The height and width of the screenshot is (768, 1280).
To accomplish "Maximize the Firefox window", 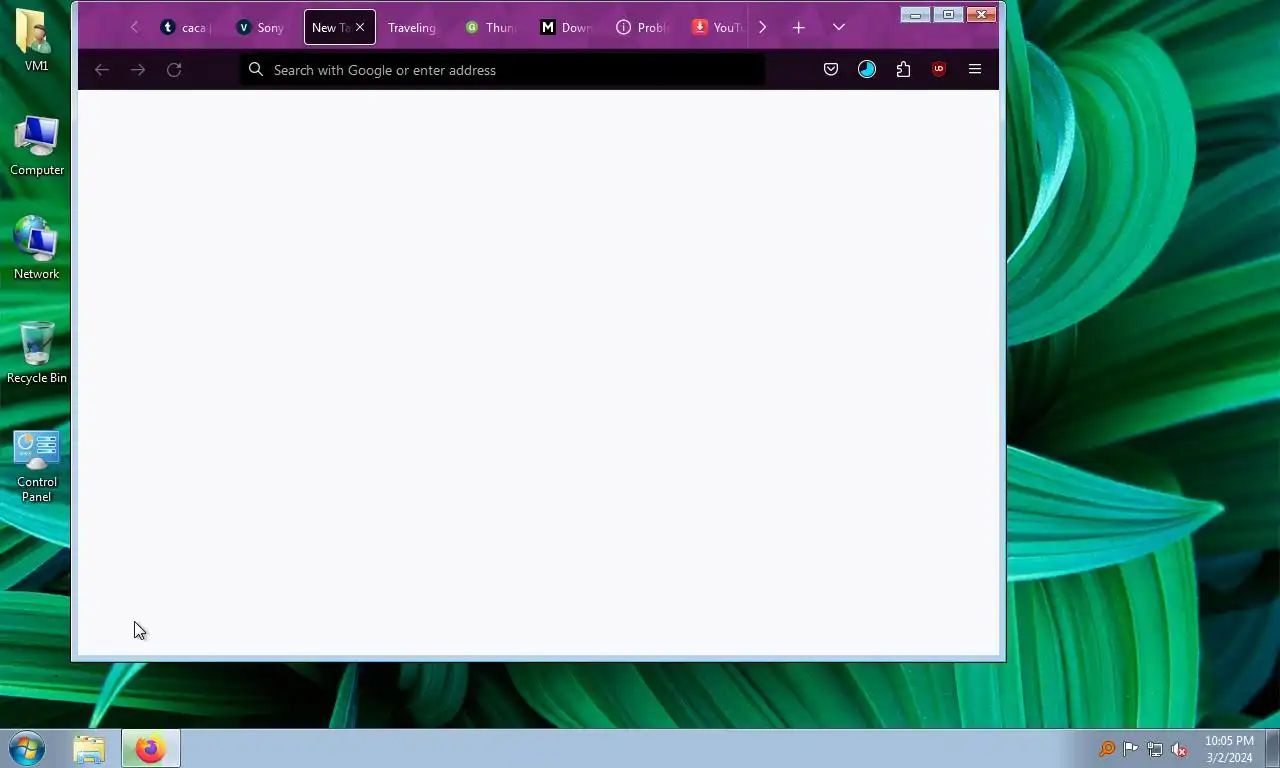I will (x=948, y=15).
